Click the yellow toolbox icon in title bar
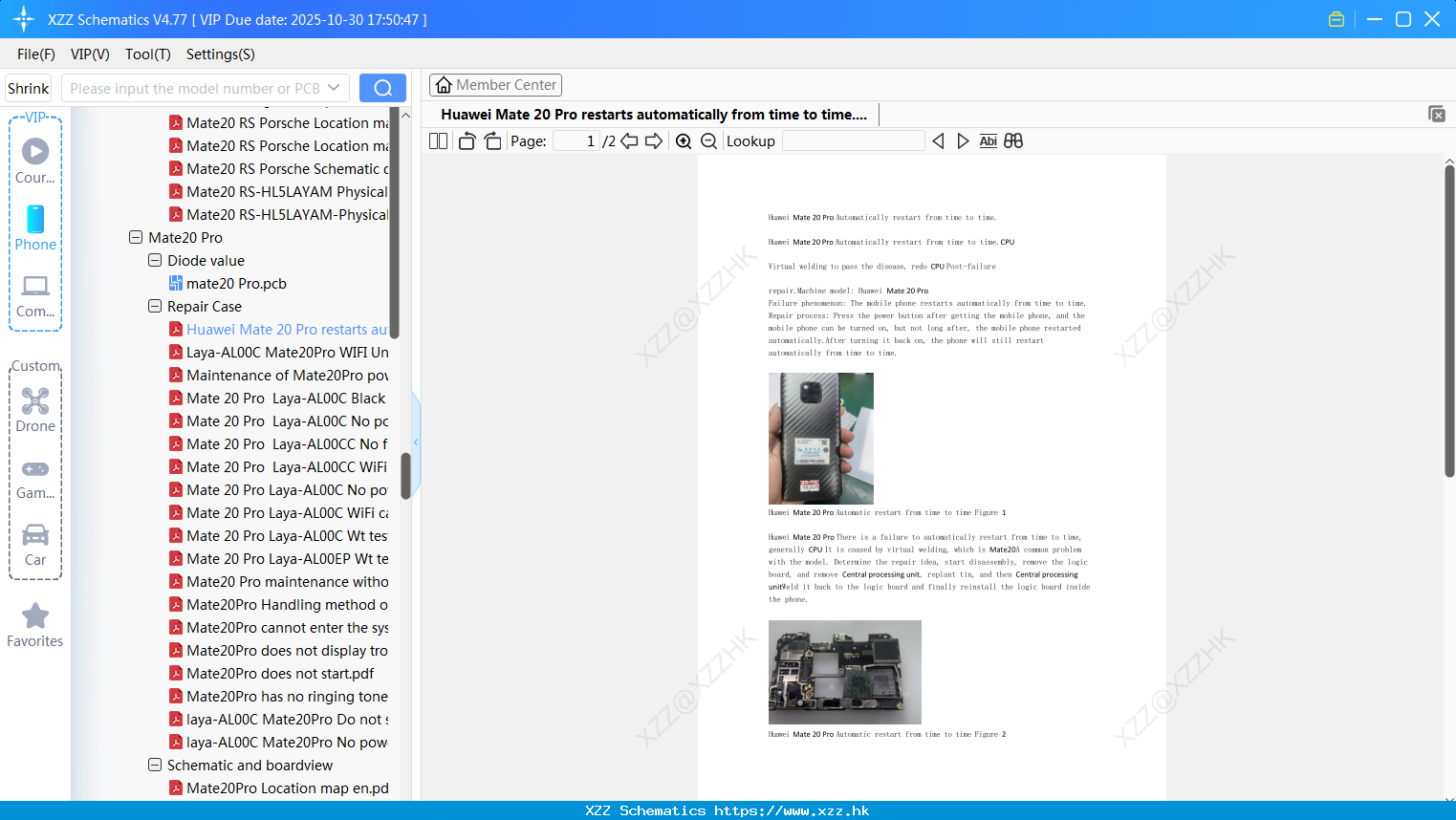The image size is (1456, 820). (1336, 19)
